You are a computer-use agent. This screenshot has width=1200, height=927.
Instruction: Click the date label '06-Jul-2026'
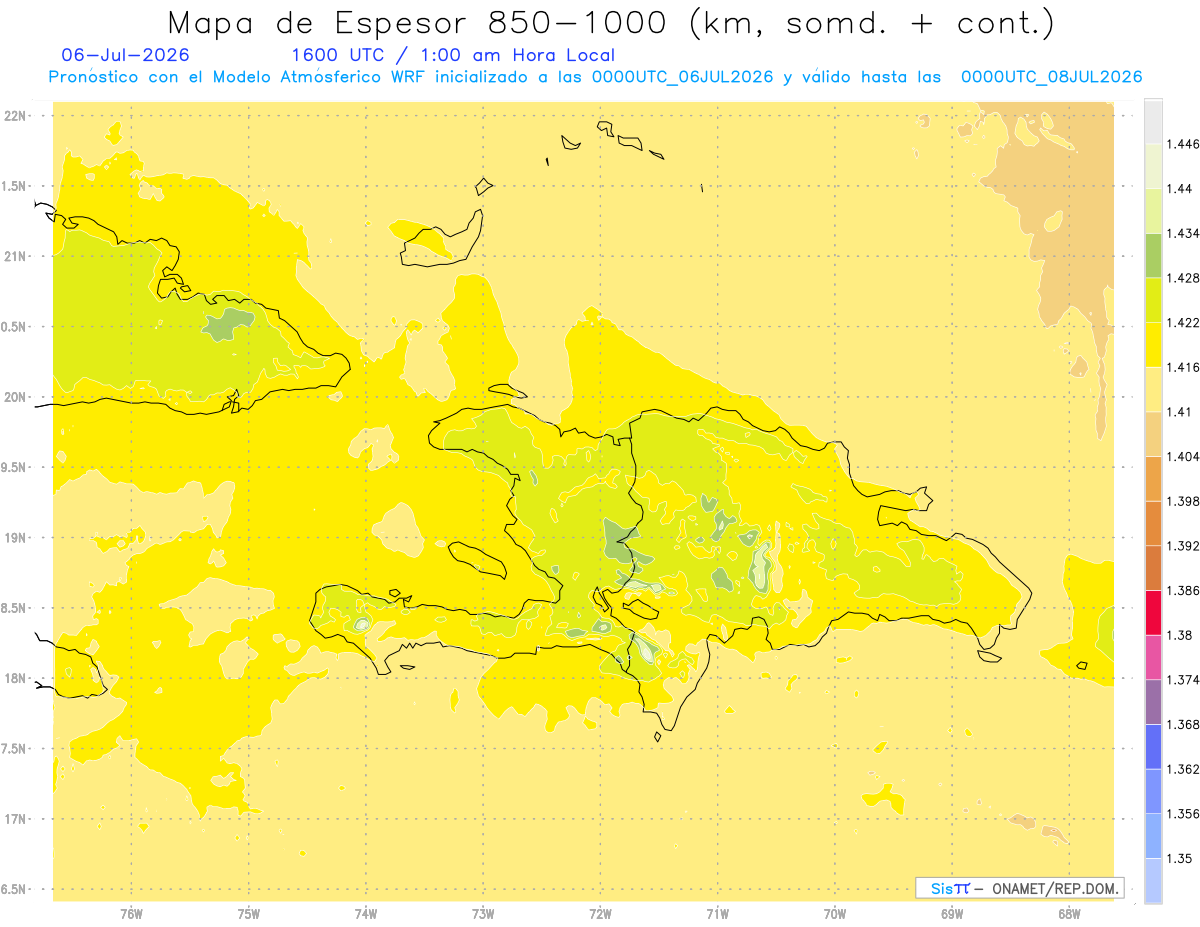[125, 55]
